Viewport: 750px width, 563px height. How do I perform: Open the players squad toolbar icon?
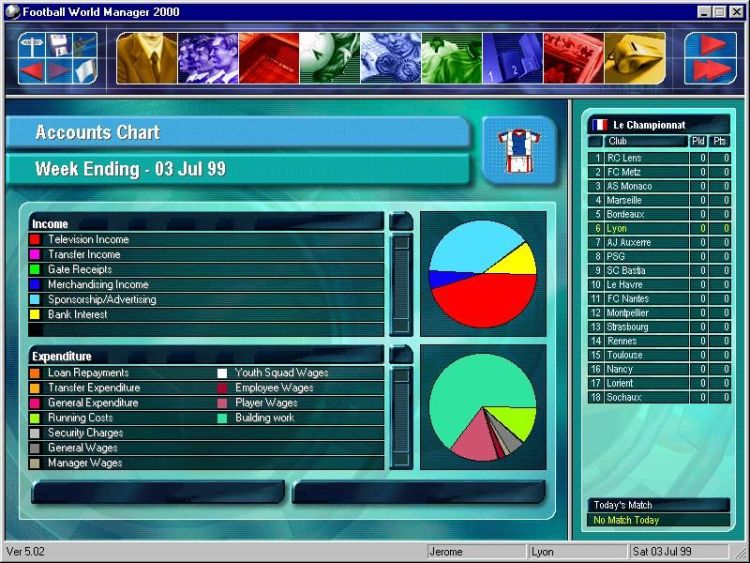[x=208, y=58]
